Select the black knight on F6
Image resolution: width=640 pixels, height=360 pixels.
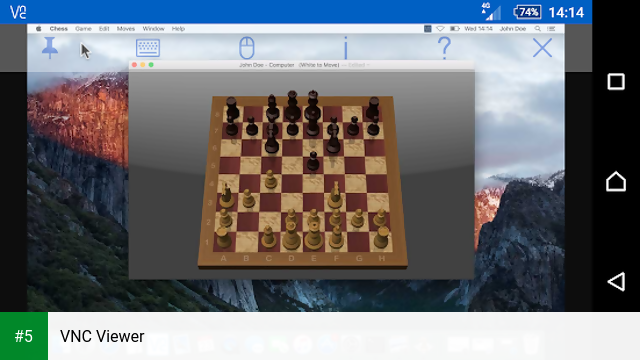[333, 139]
